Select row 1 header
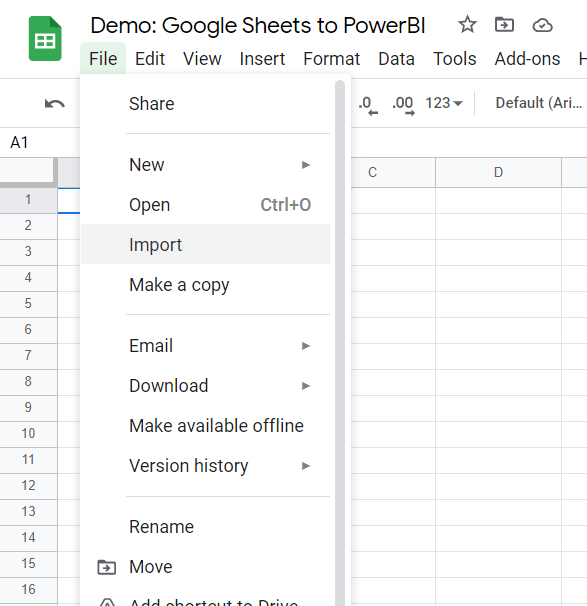The height and width of the screenshot is (606, 587). pyautogui.click(x=29, y=200)
